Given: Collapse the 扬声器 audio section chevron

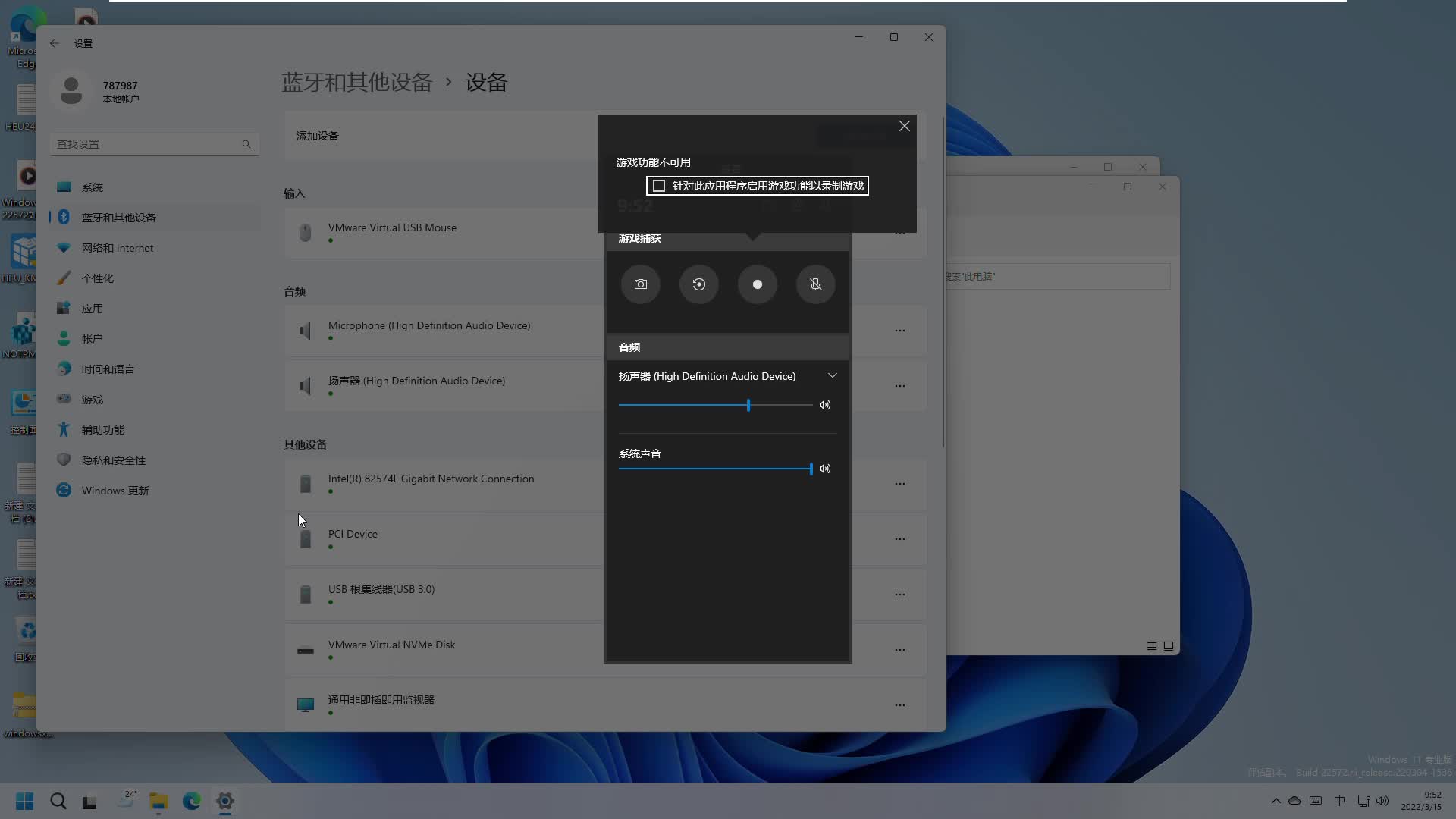Looking at the screenshot, I should point(832,375).
